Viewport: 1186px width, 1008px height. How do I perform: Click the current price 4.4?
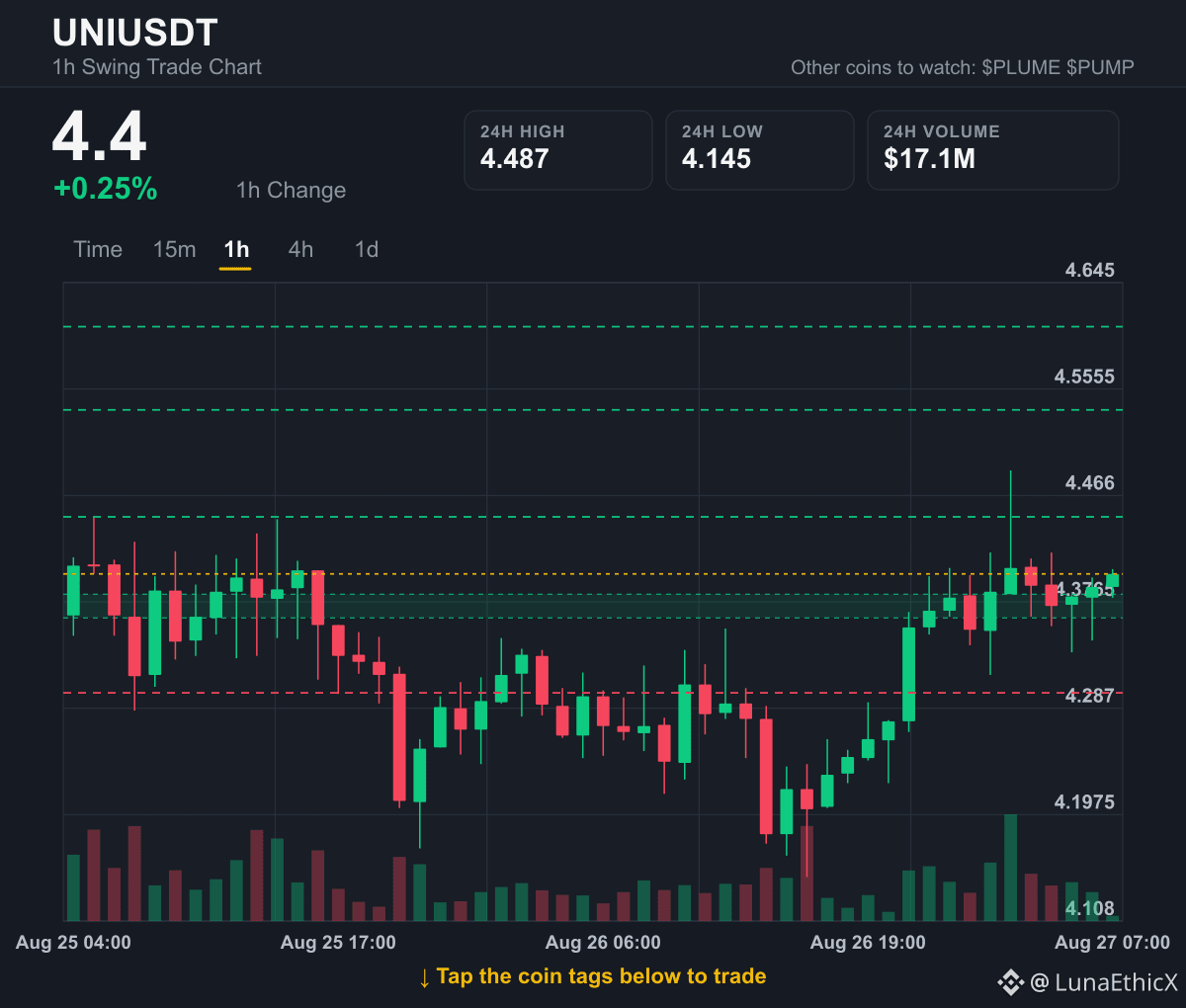(x=100, y=136)
